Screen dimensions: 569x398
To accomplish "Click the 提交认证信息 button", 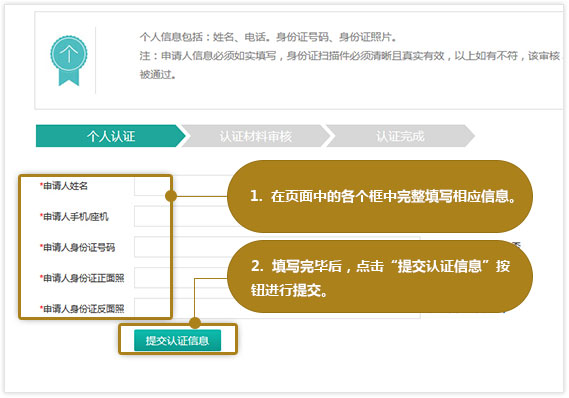I will (177, 340).
